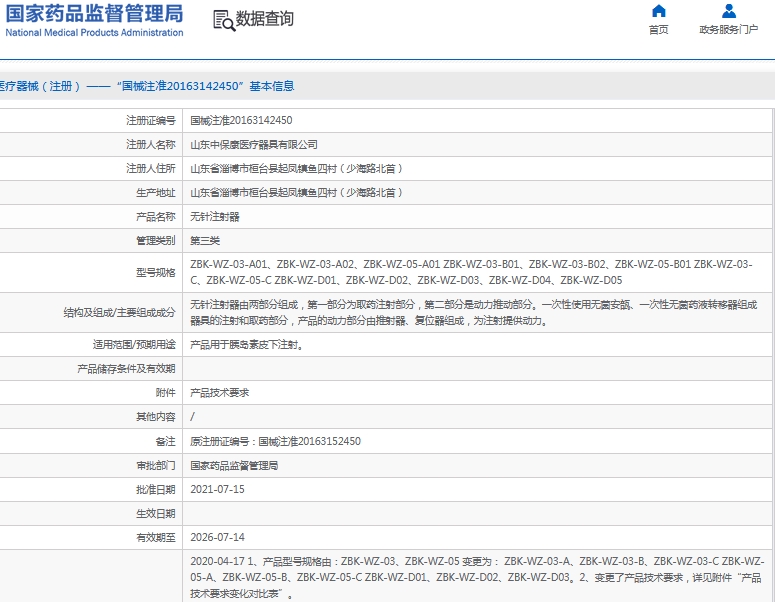This screenshot has width=775, height=602.
Task: Click the model list starting ZBK-WZ-03-A01
Action: (x=471, y=272)
